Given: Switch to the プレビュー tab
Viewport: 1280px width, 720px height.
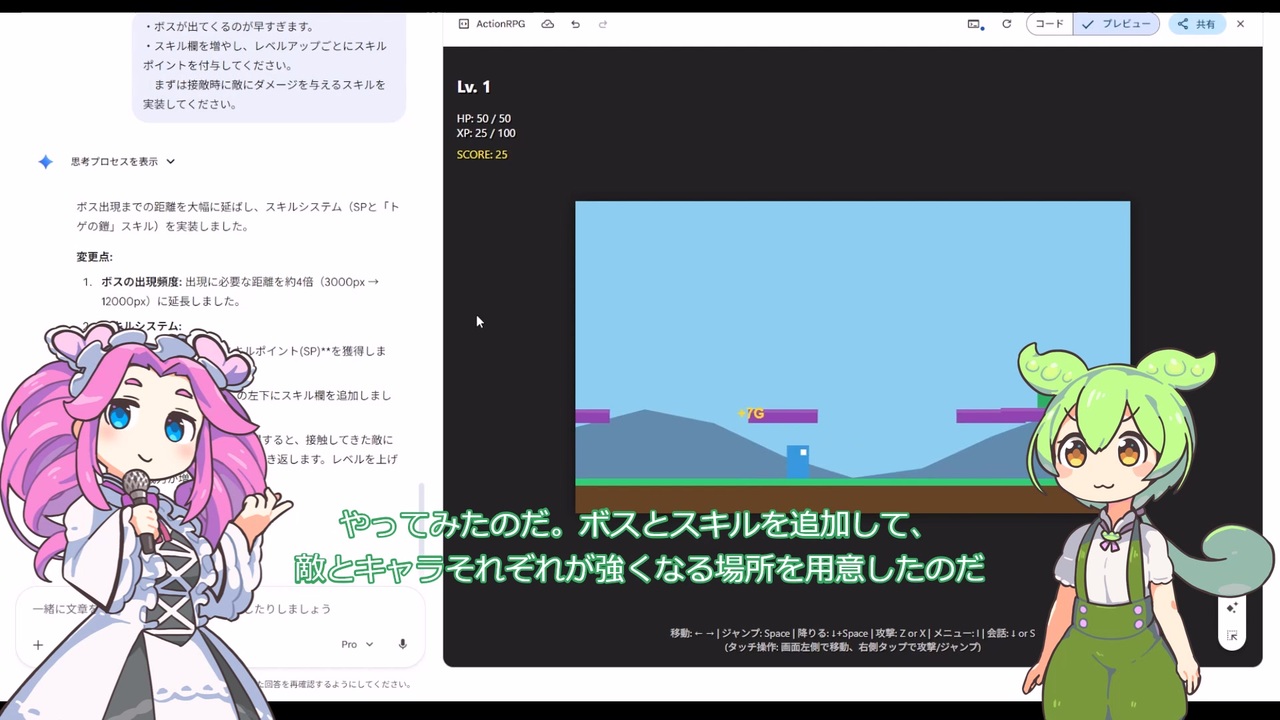Looking at the screenshot, I should click(x=1116, y=24).
